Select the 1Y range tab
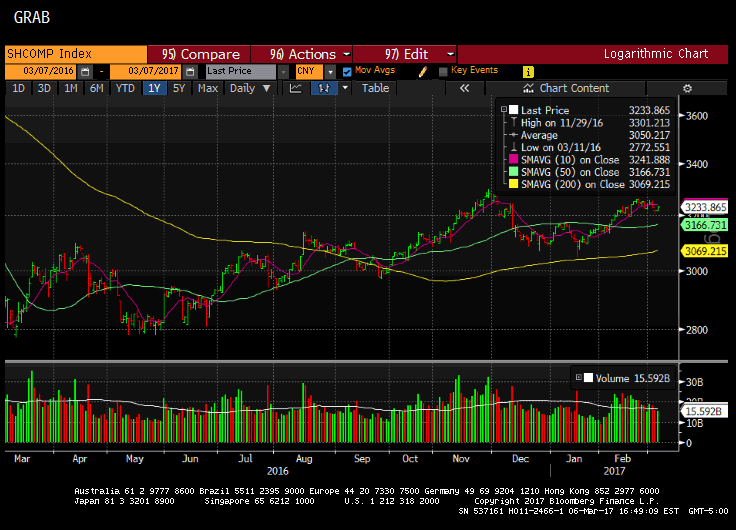 tap(154, 88)
